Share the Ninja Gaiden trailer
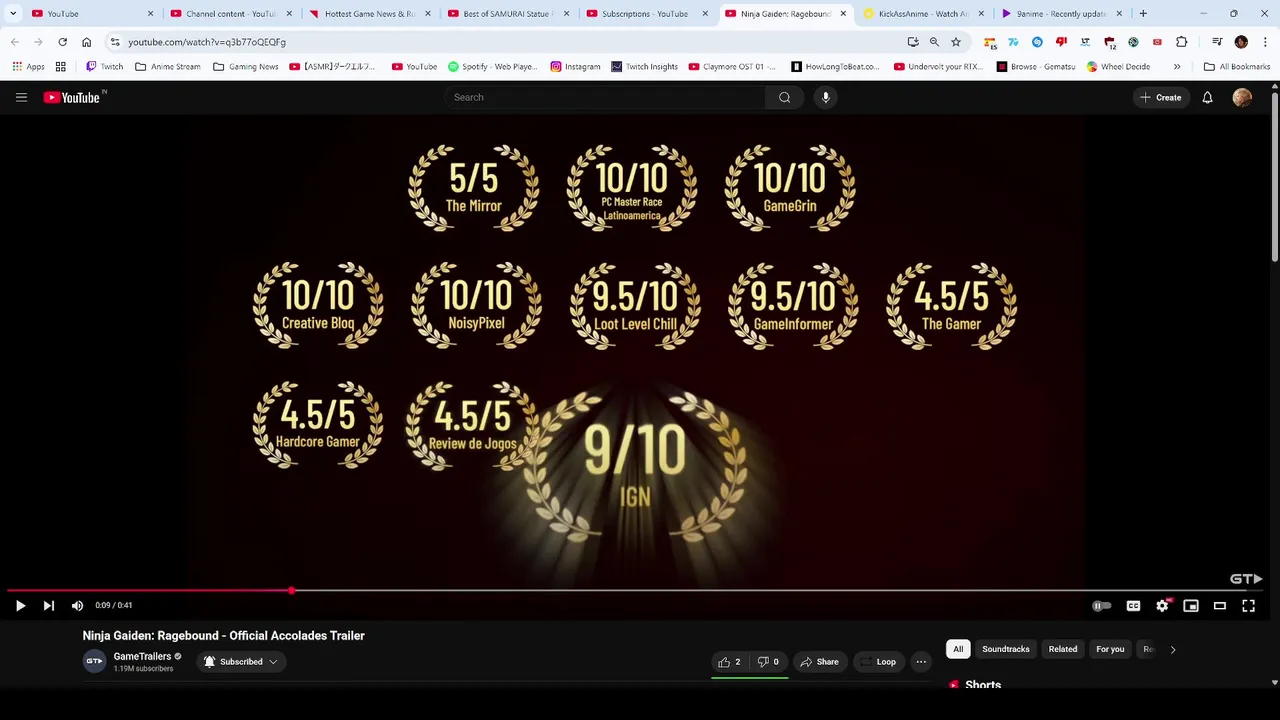1280x720 pixels. [819, 661]
